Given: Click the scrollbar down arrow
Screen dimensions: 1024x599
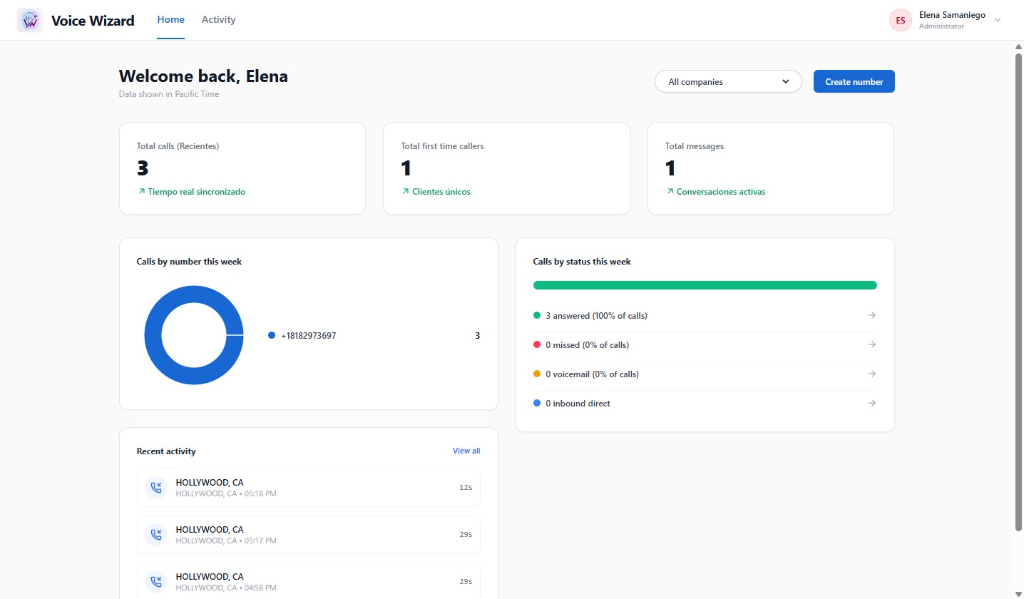Looking at the screenshot, I should point(1018,594).
